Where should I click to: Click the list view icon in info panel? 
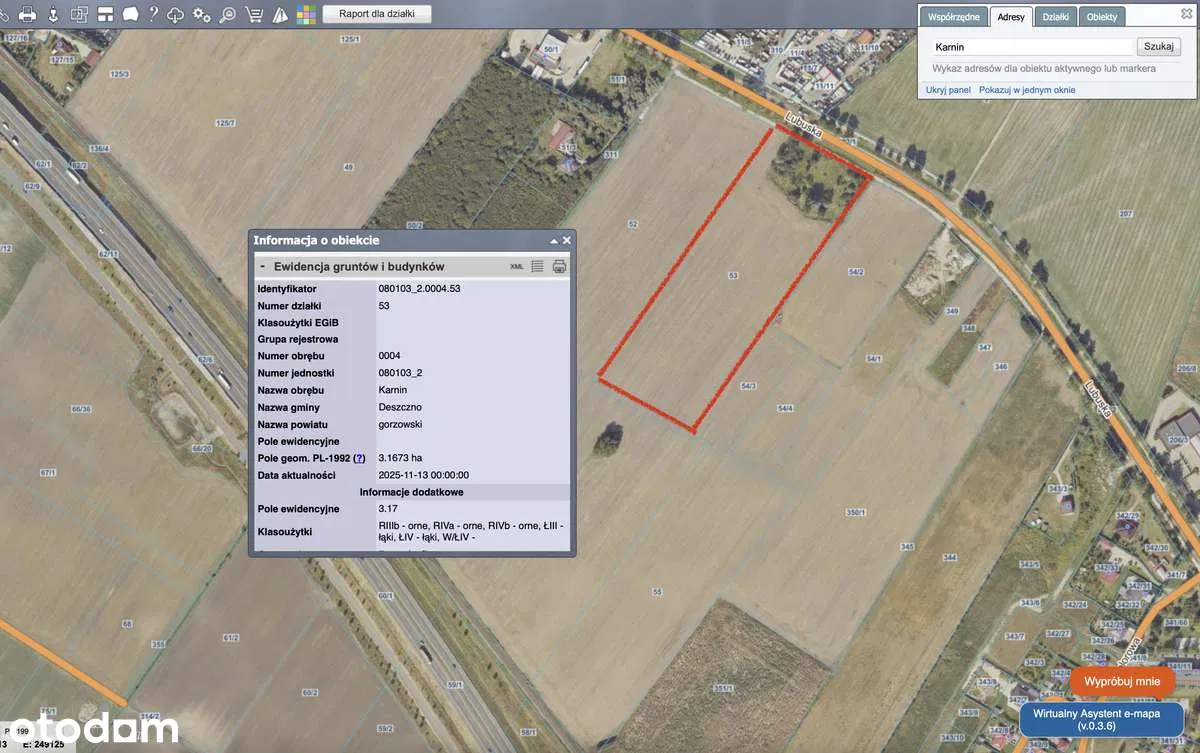538,267
